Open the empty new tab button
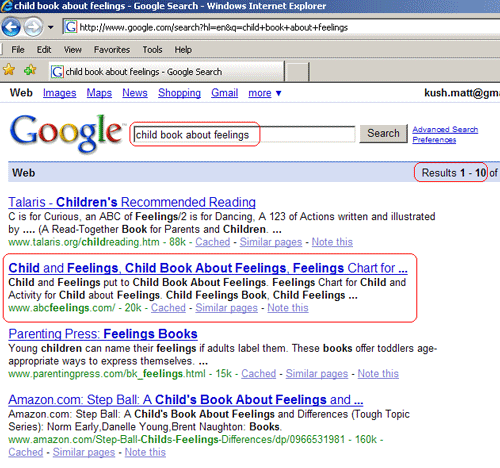The height and width of the screenshot is (468, 500). 297,71
